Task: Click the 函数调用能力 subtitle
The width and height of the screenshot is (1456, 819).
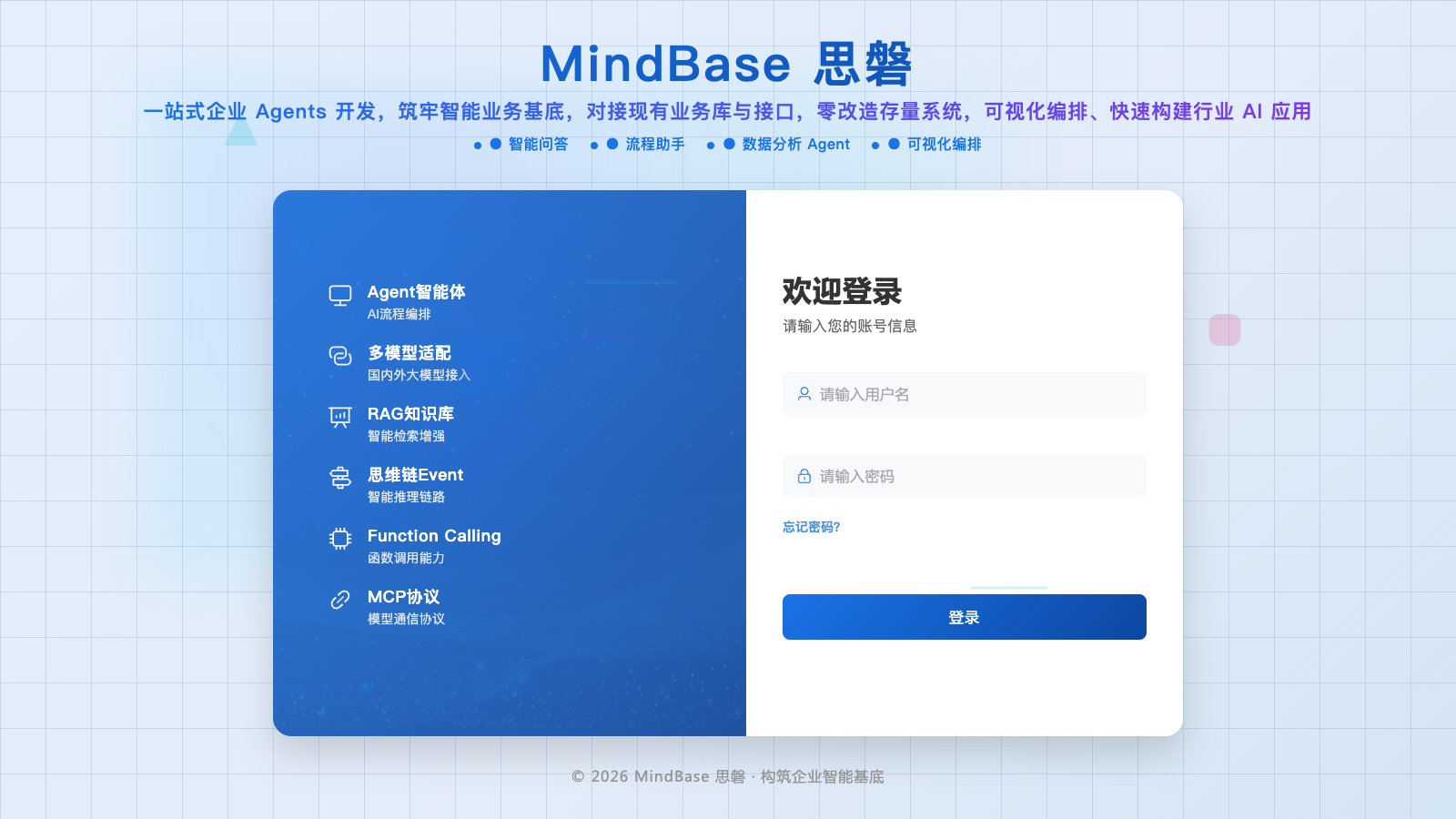Action: pyautogui.click(x=407, y=558)
